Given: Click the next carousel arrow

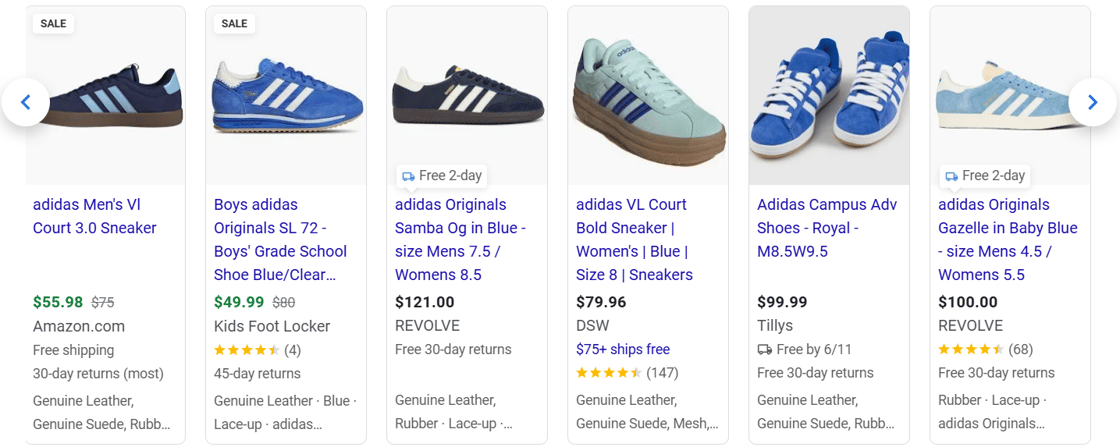Looking at the screenshot, I should click(1092, 102).
